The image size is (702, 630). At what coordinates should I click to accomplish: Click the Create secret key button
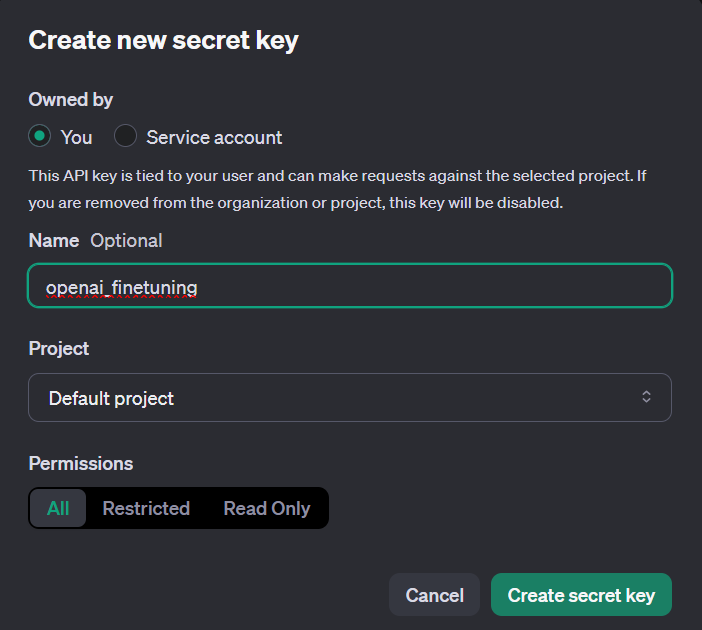pyautogui.click(x=581, y=595)
